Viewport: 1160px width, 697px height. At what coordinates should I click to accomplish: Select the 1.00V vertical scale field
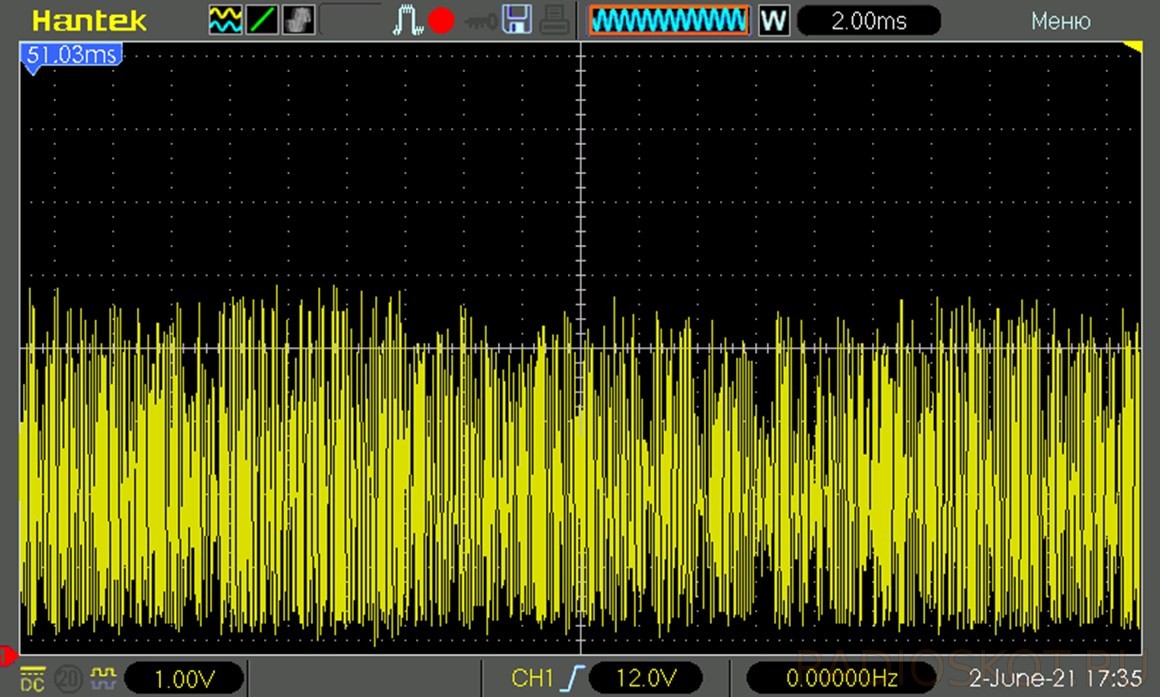pyautogui.click(x=184, y=679)
